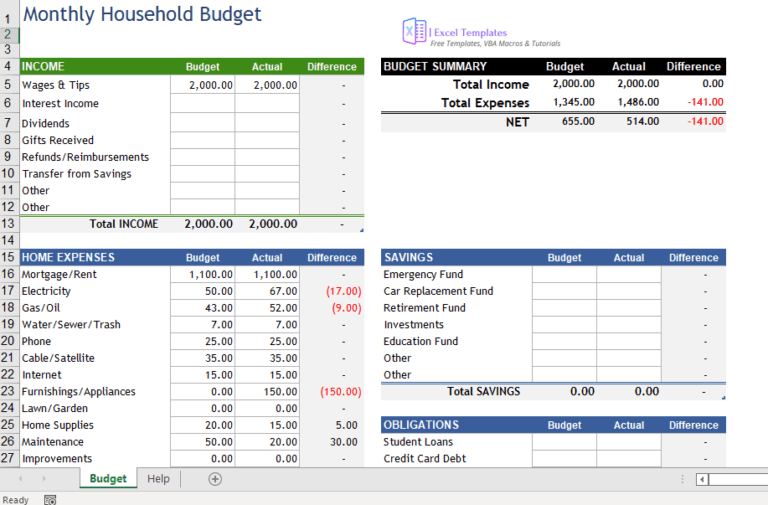Add a new sheet with the plus button

(x=215, y=479)
